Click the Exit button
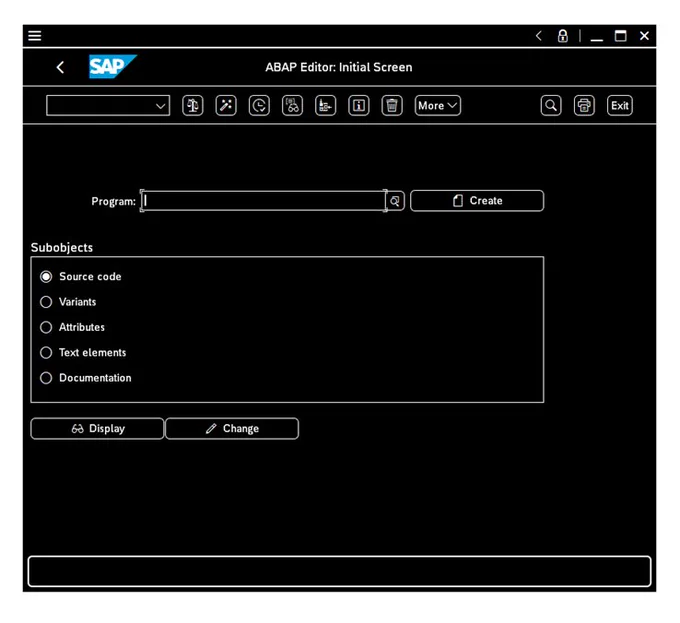This screenshot has height=623, width=680. (620, 106)
